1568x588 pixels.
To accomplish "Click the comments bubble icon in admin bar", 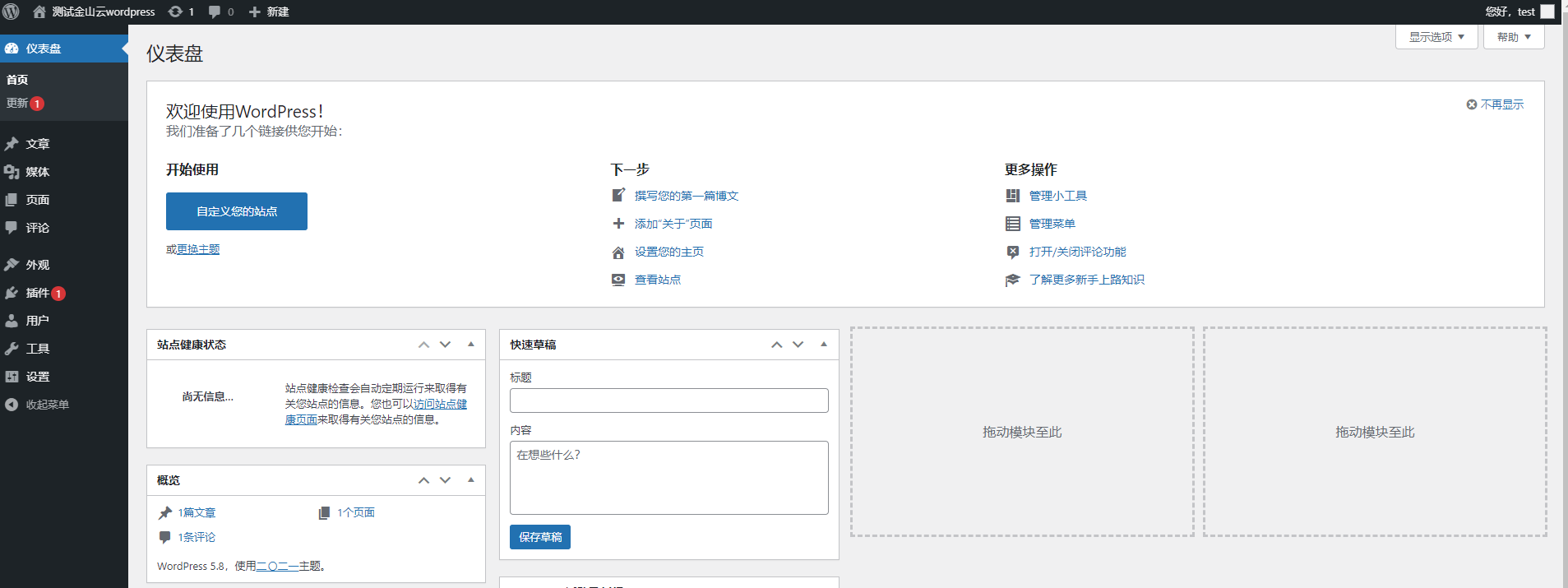I will pyautogui.click(x=215, y=12).
